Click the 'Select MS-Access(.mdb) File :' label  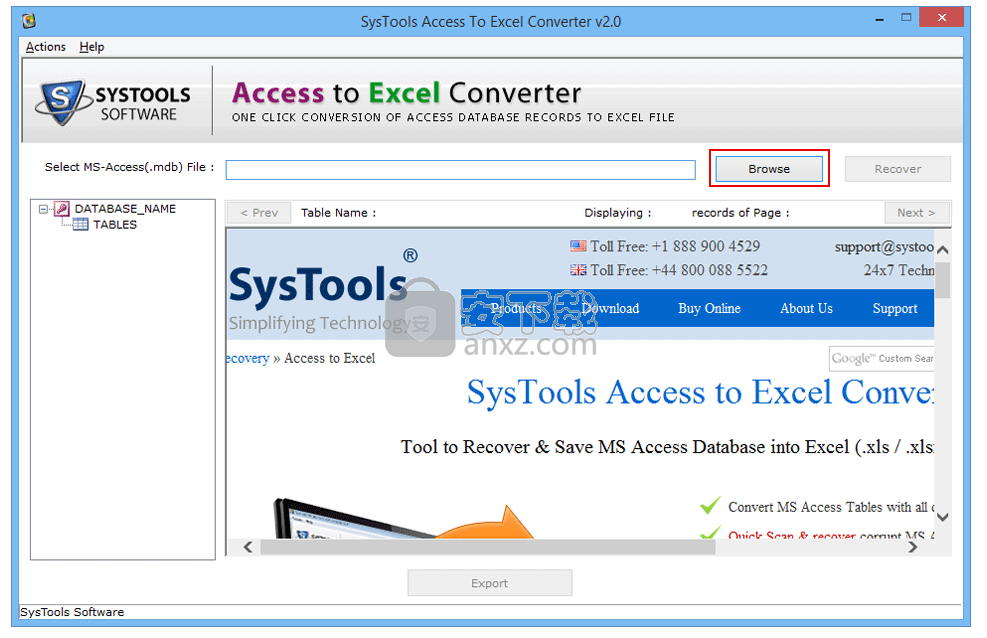129,167
